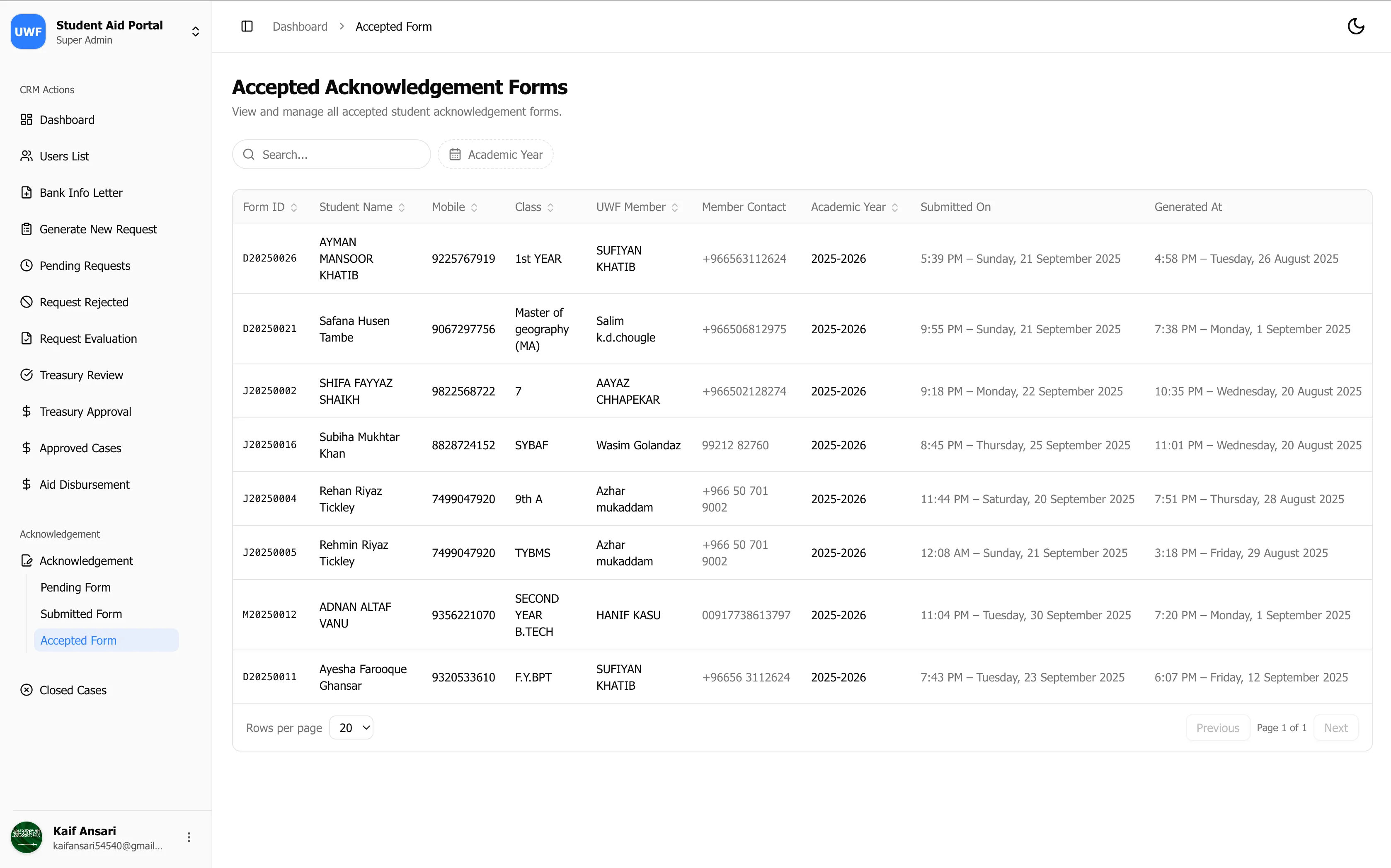Open the Rows per page dropdown
This screenshot has height=868, width=1391.
[351, 728]
